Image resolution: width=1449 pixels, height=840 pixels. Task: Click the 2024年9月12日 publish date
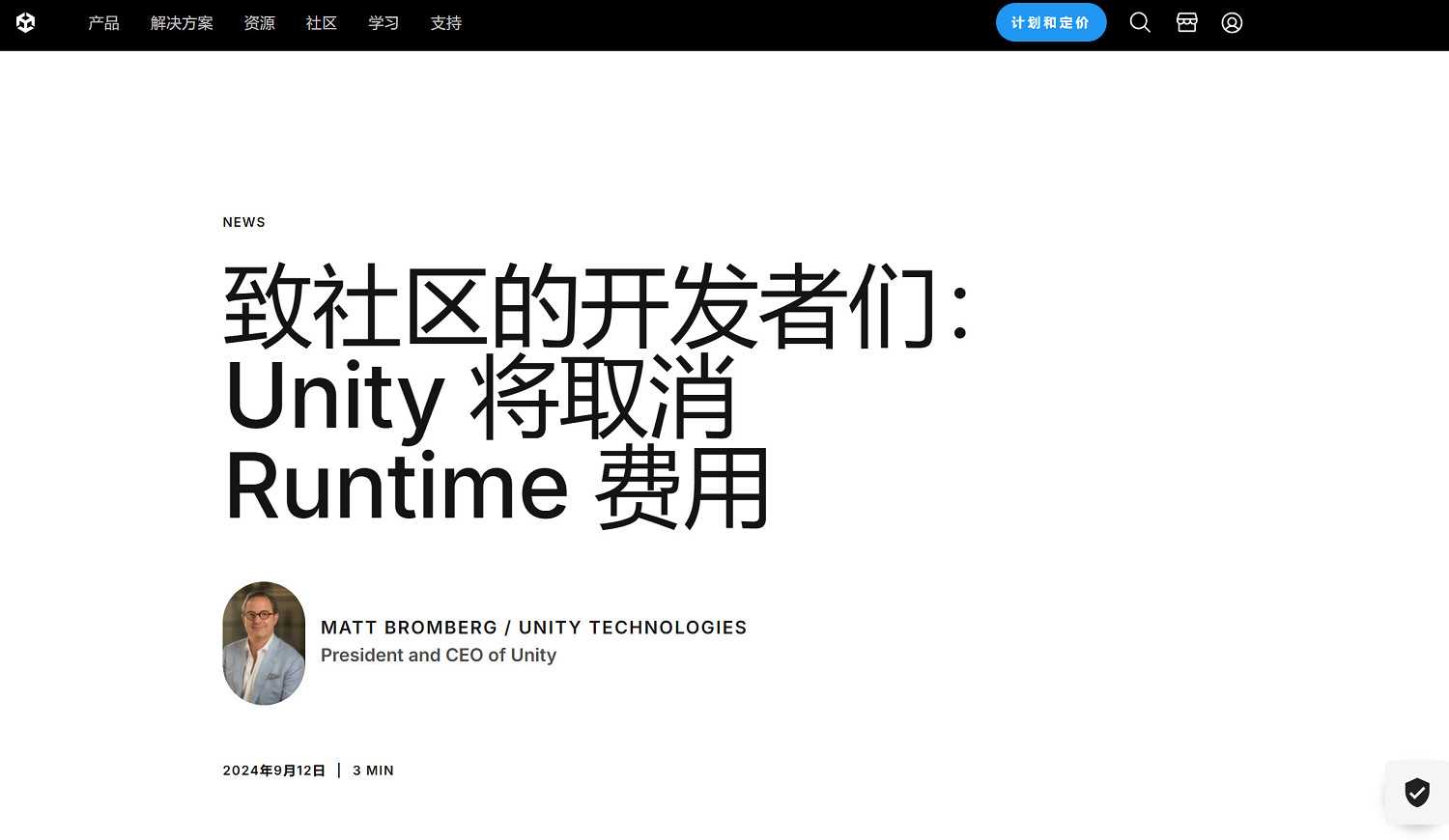click(273, 770)
